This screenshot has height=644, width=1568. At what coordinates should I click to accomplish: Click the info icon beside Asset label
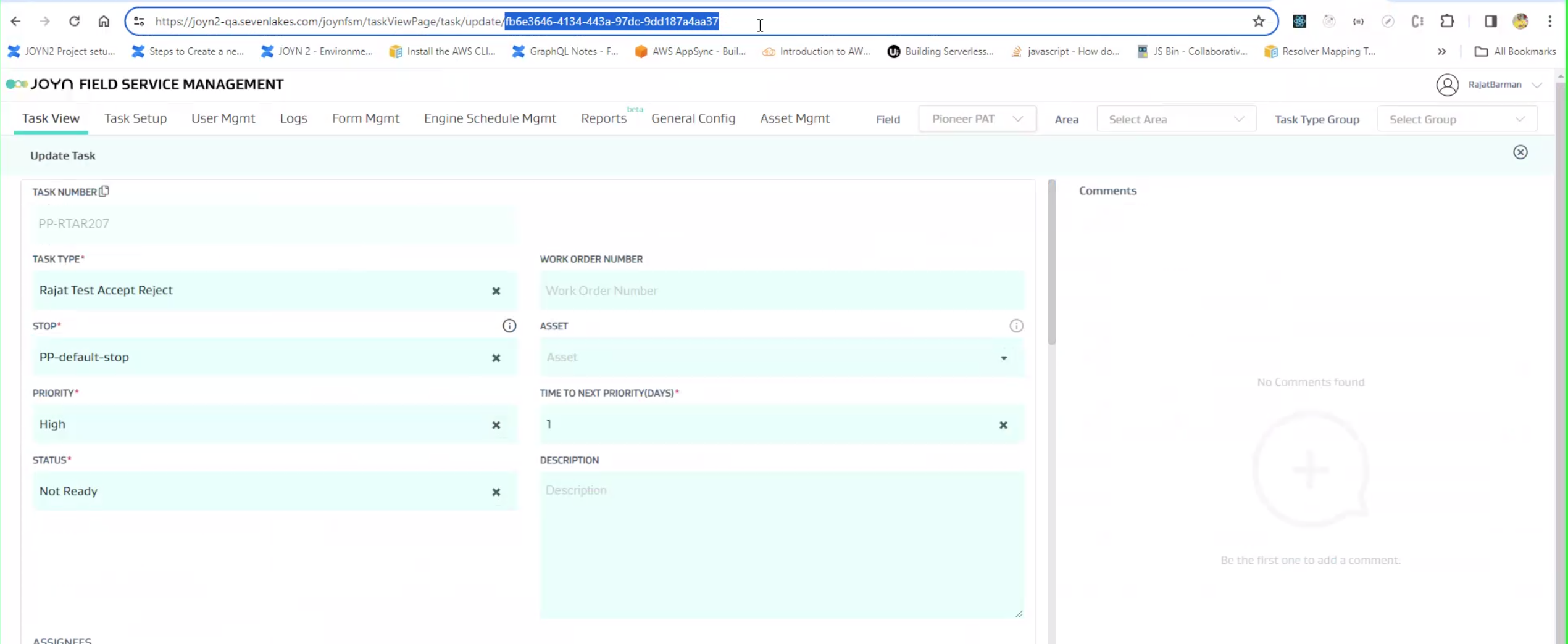(x=1015, y=326)
